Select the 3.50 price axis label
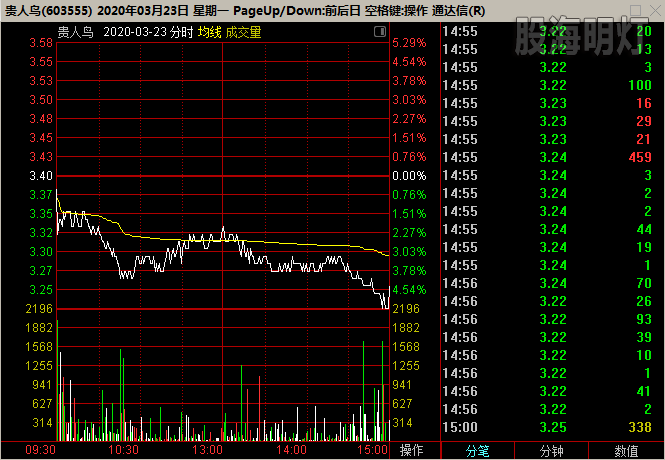 41,100
